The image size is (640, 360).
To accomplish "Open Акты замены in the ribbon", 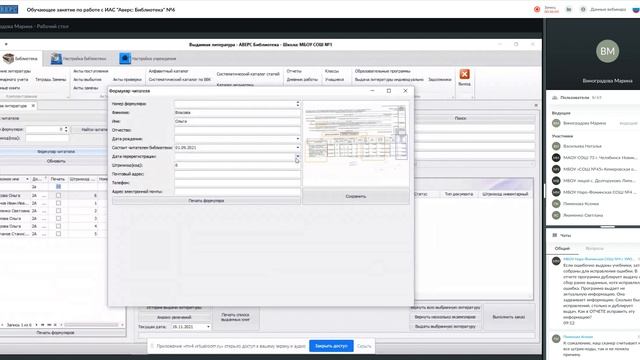I will coord(86,88).
